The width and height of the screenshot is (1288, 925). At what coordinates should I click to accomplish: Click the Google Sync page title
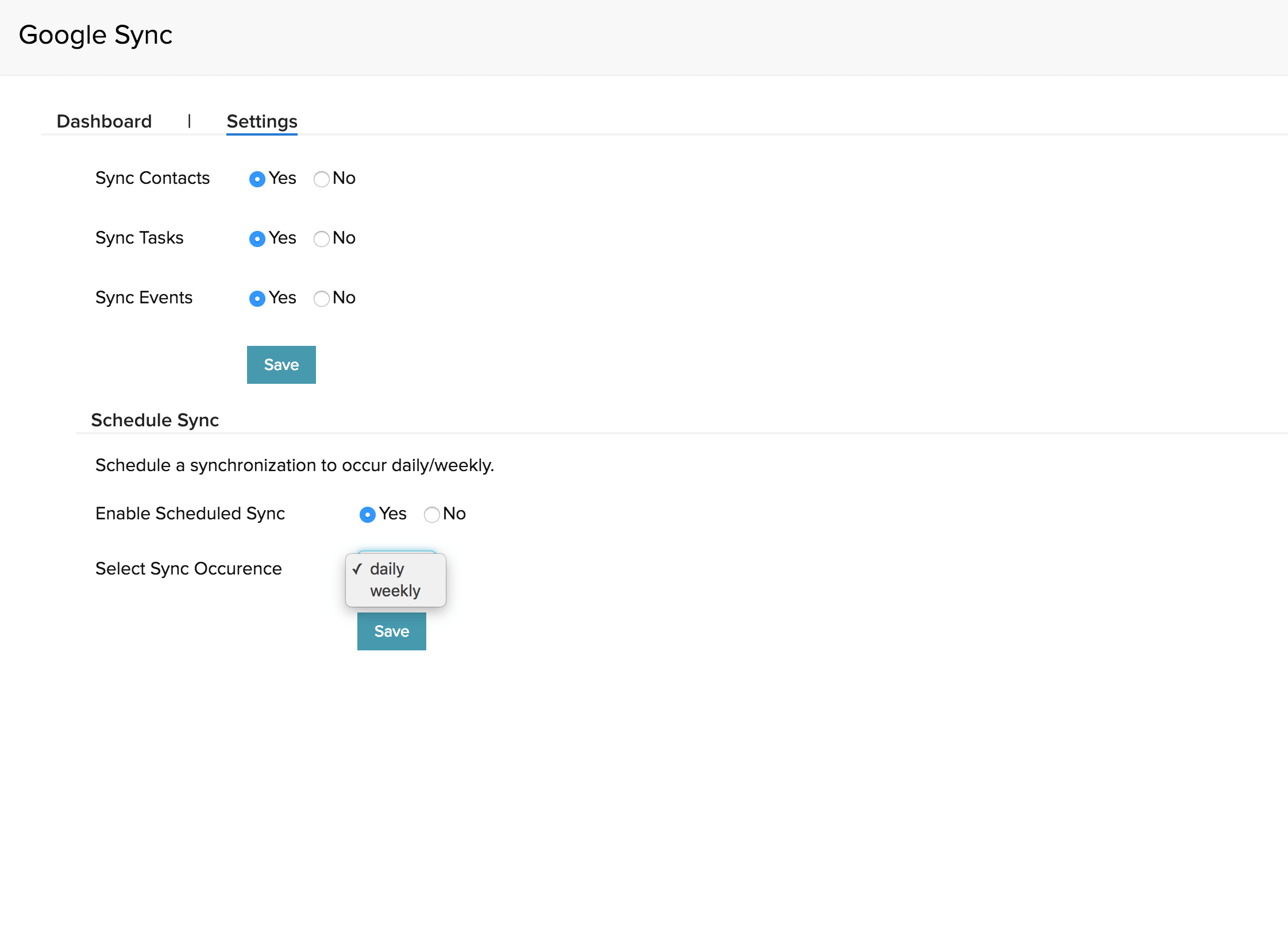click(x=95, y=36)
